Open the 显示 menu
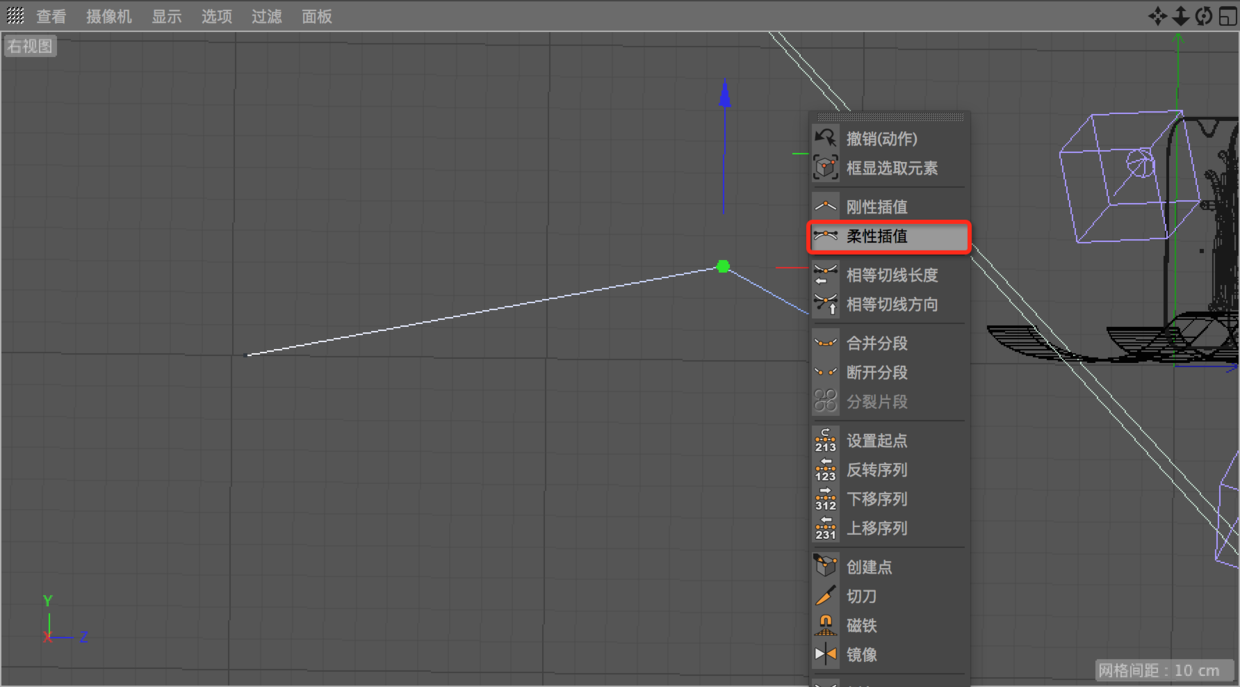This screenshot has height=687, width=1240. point(167,16)
